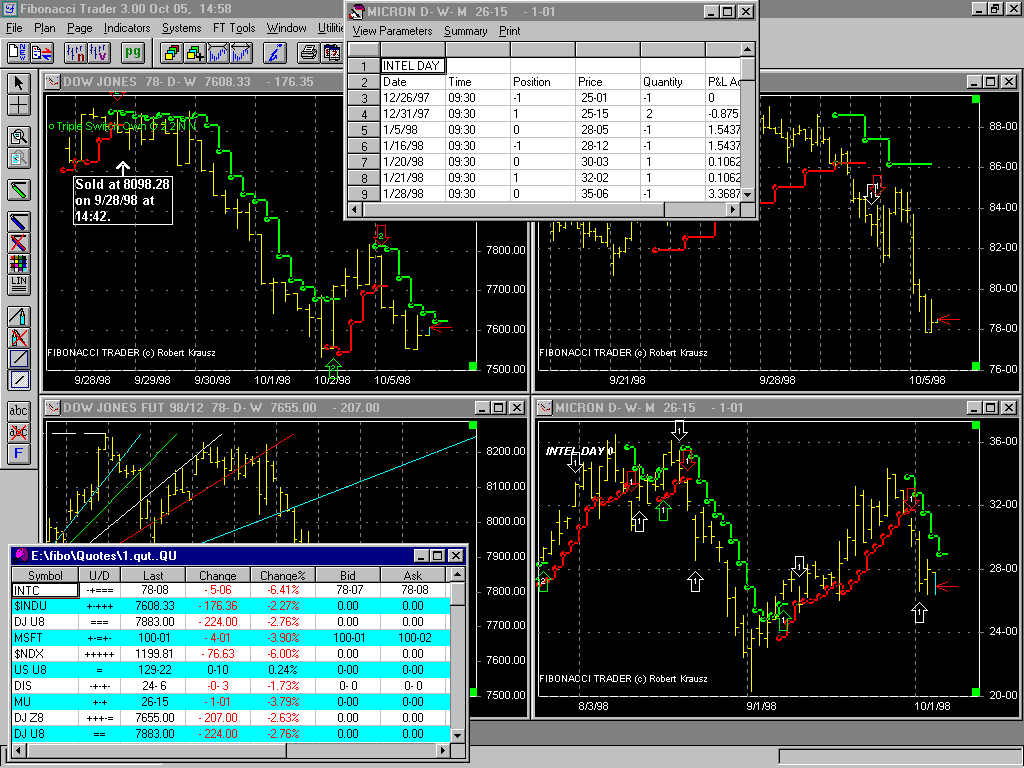Click the Change% column header in quotes window
Screen dimensions: 1024x768
[283, 575]
